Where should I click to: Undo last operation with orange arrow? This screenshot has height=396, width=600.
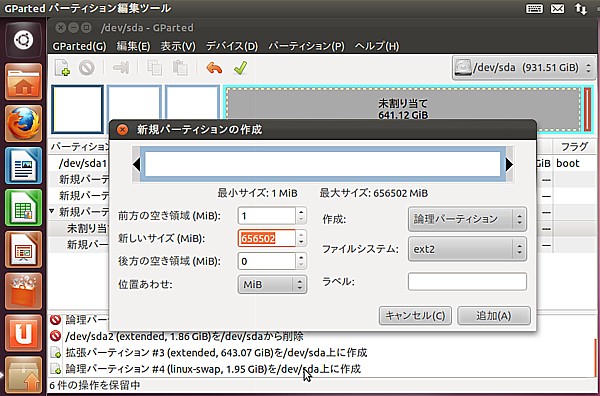coord(214,68)
